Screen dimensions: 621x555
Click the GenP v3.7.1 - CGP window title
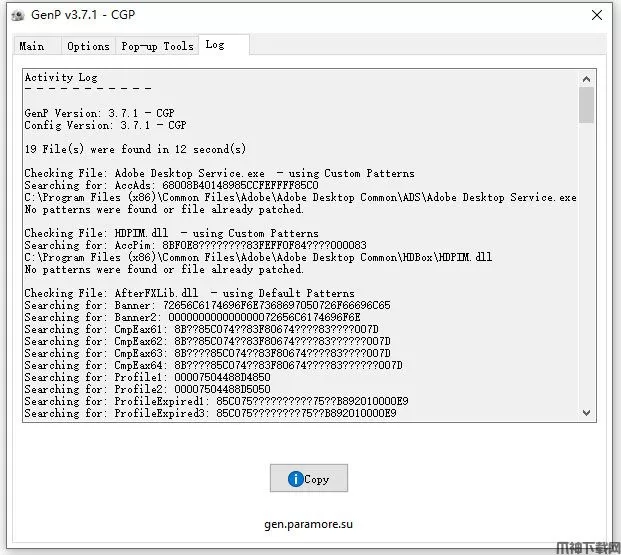coord(83,15)
